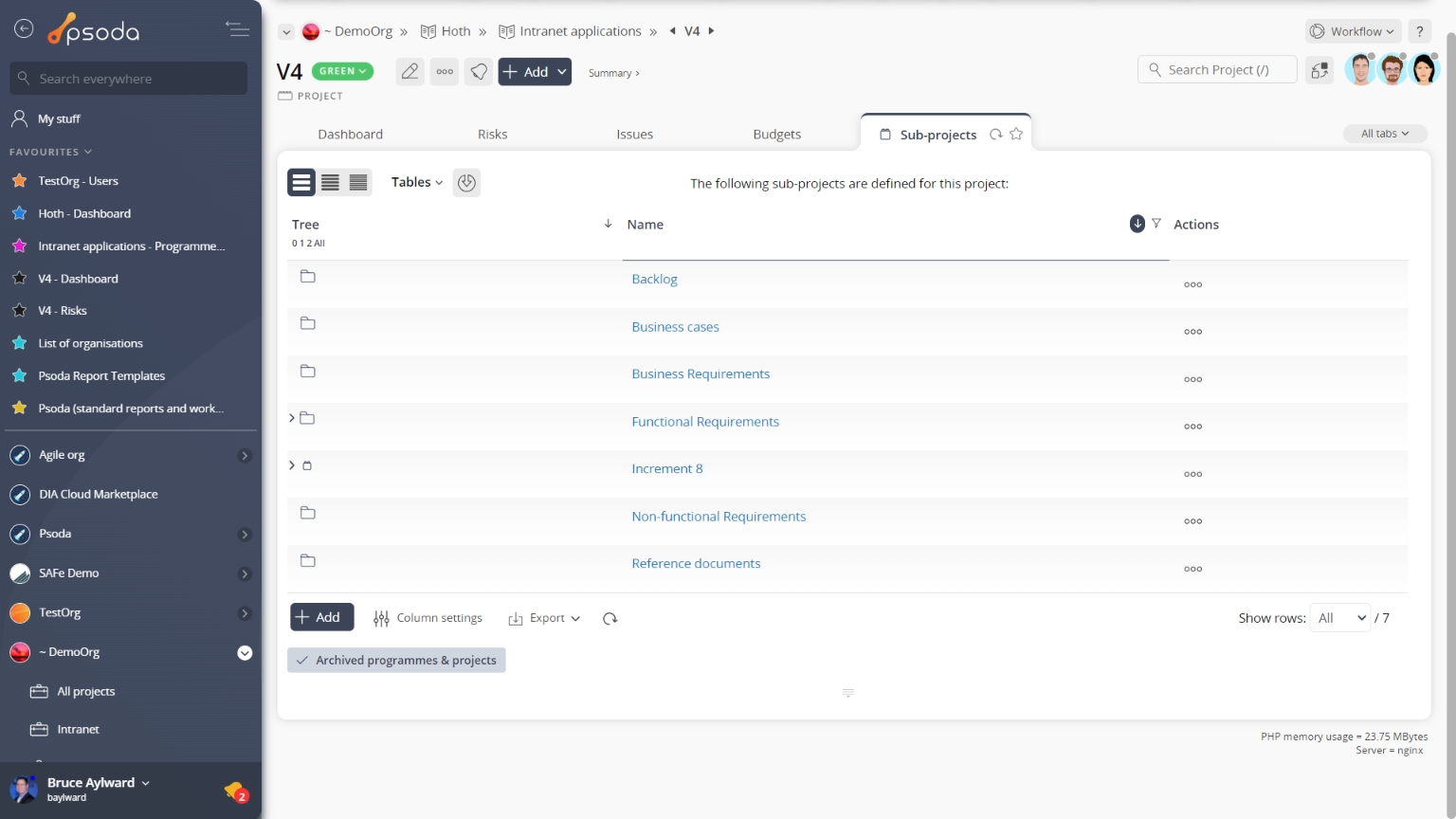Viewport: 1456px width, 819px height.
Task: Click the Add button below the table
Action: point(322,617)
